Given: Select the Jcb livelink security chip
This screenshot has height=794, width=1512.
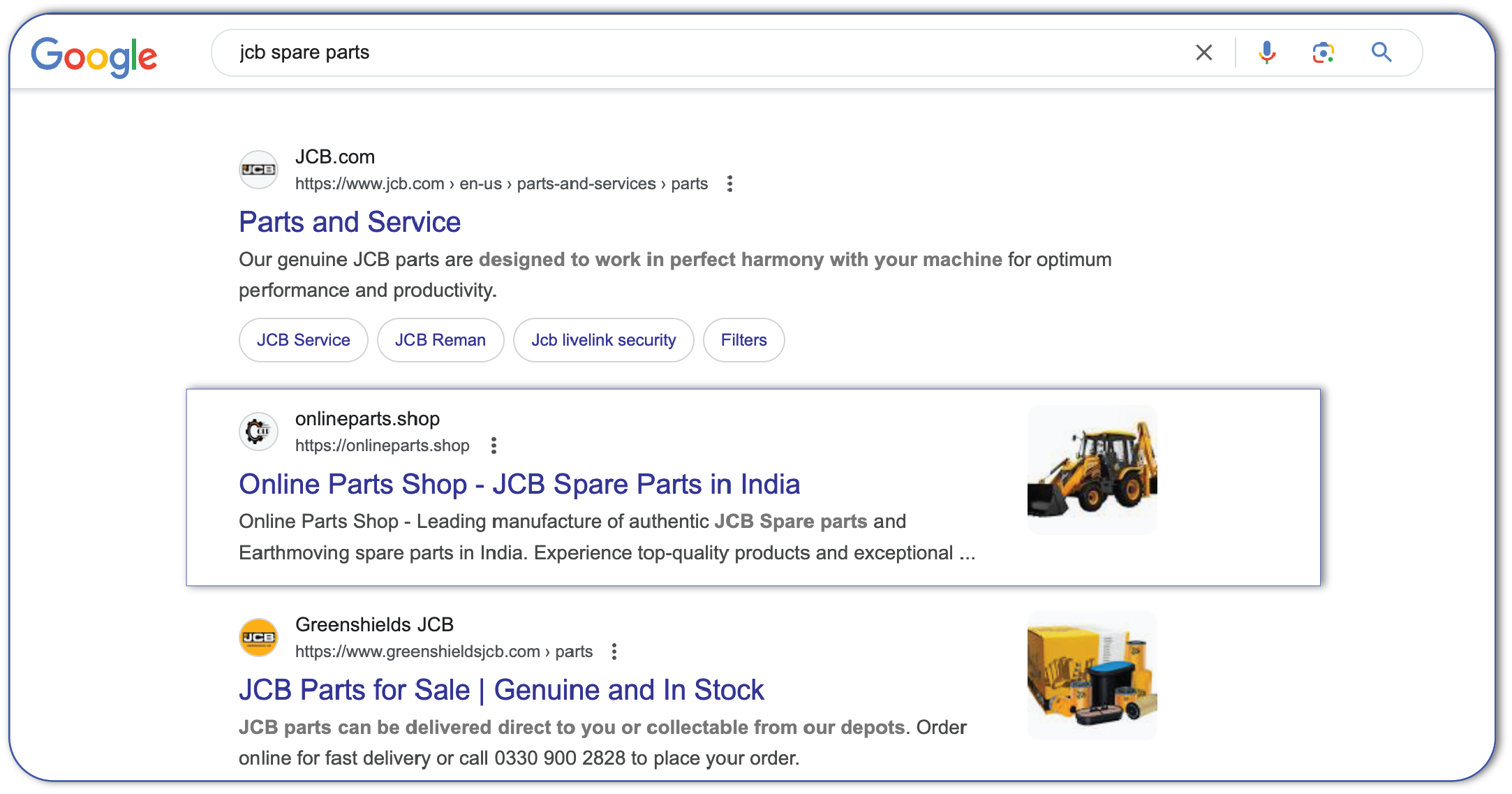Looking at the screenshot, I should (x=604, y=340).
